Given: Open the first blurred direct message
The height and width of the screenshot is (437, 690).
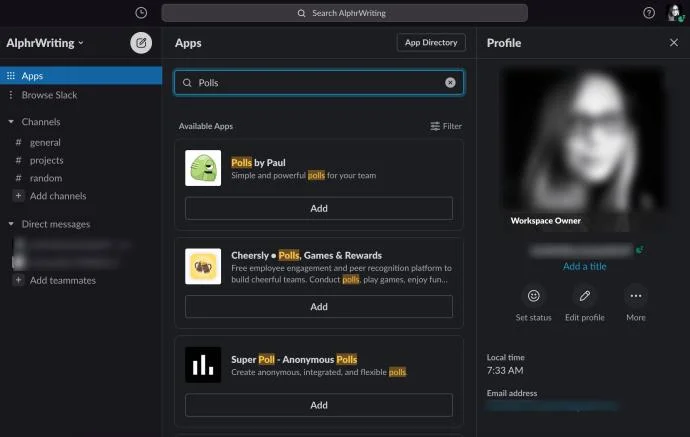Looking at the screenshot, I should pos(73,244).
